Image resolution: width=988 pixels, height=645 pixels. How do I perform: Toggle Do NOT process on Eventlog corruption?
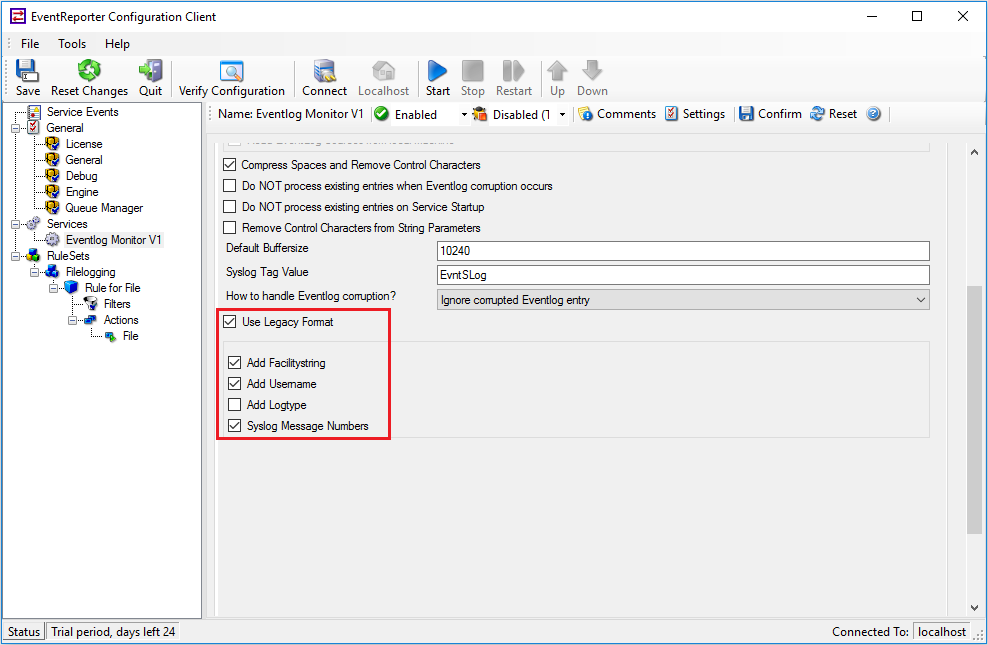229,186
